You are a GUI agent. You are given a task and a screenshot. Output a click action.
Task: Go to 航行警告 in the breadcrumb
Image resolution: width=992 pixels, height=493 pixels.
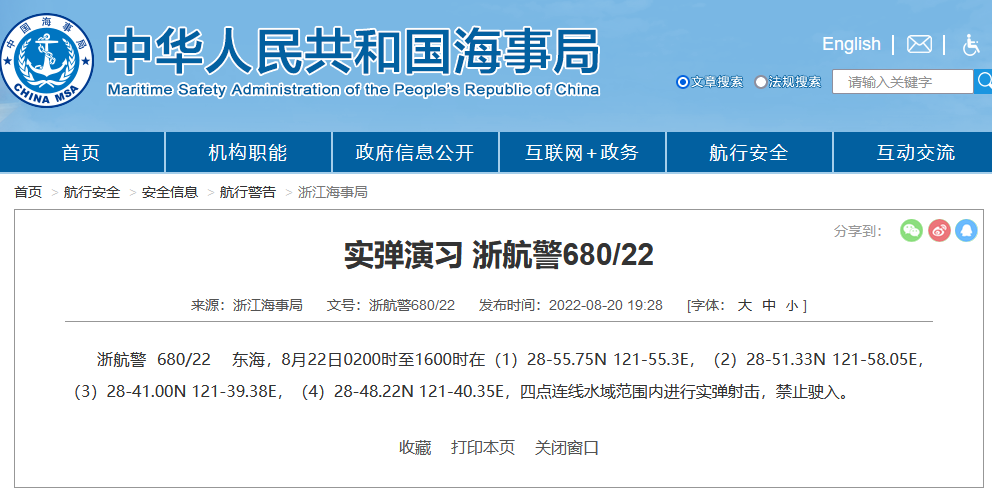pyautogui.click(x=248, y=192)
